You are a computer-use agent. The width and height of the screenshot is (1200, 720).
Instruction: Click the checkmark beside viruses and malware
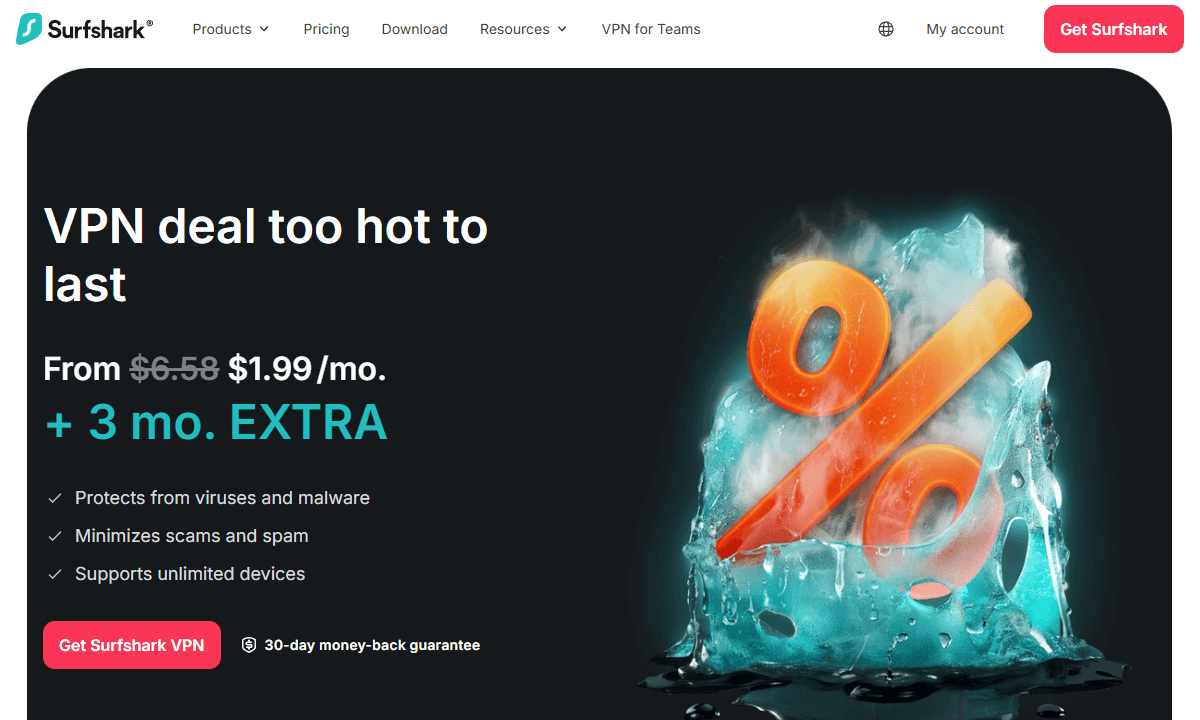56,498
